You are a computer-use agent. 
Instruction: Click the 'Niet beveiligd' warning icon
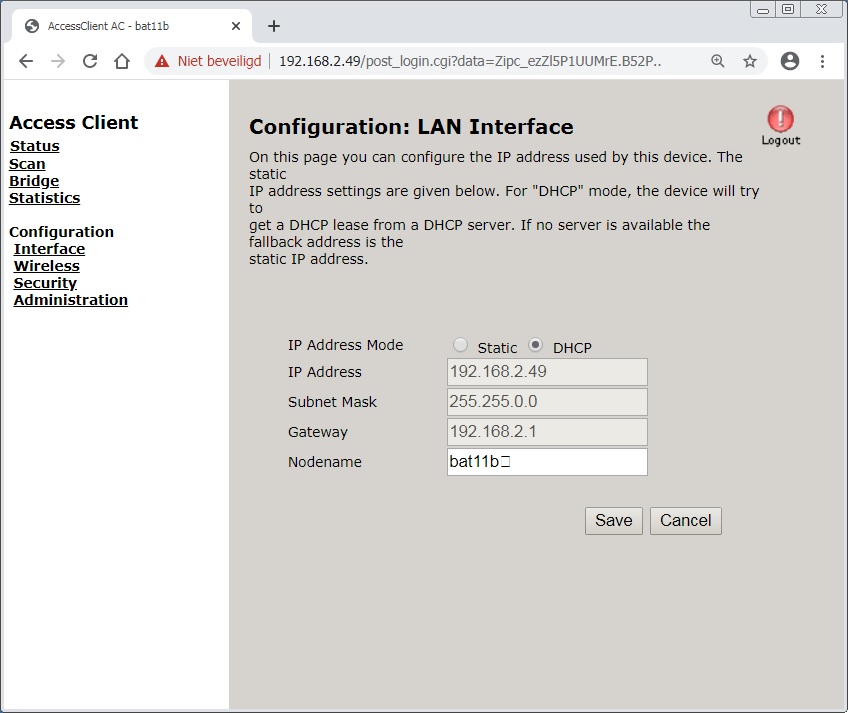coord(162,61)
